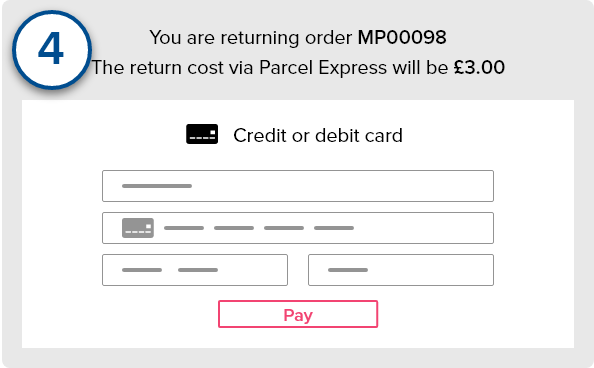Click the 'Credit or debit card' heading
Viewport: 594px width, 368px height.
click(318, 135)
